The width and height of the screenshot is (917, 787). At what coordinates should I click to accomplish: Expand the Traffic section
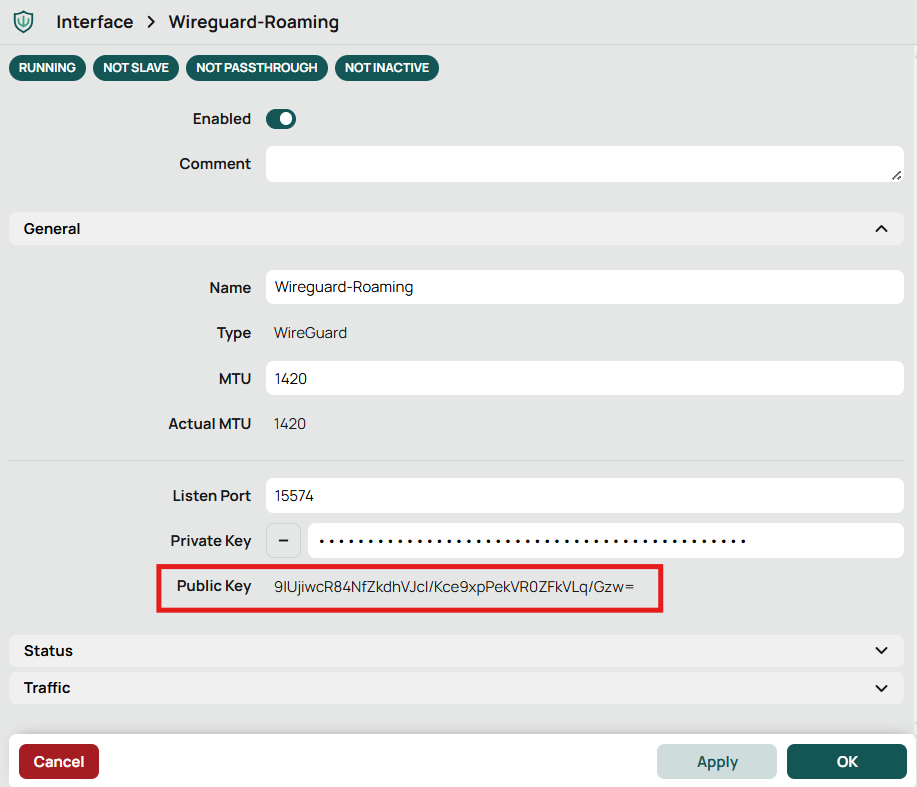456,688
